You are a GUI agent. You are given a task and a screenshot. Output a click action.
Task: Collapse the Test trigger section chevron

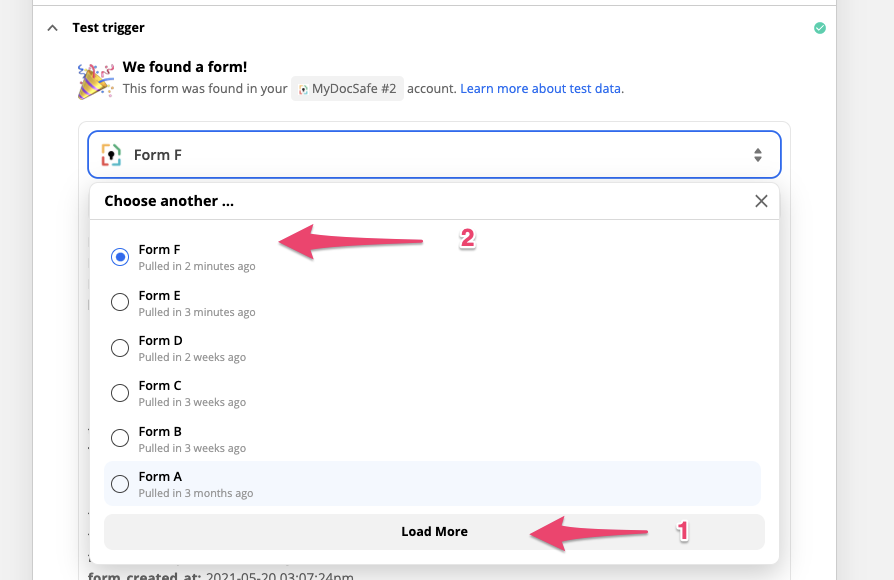tap(51, 28)
